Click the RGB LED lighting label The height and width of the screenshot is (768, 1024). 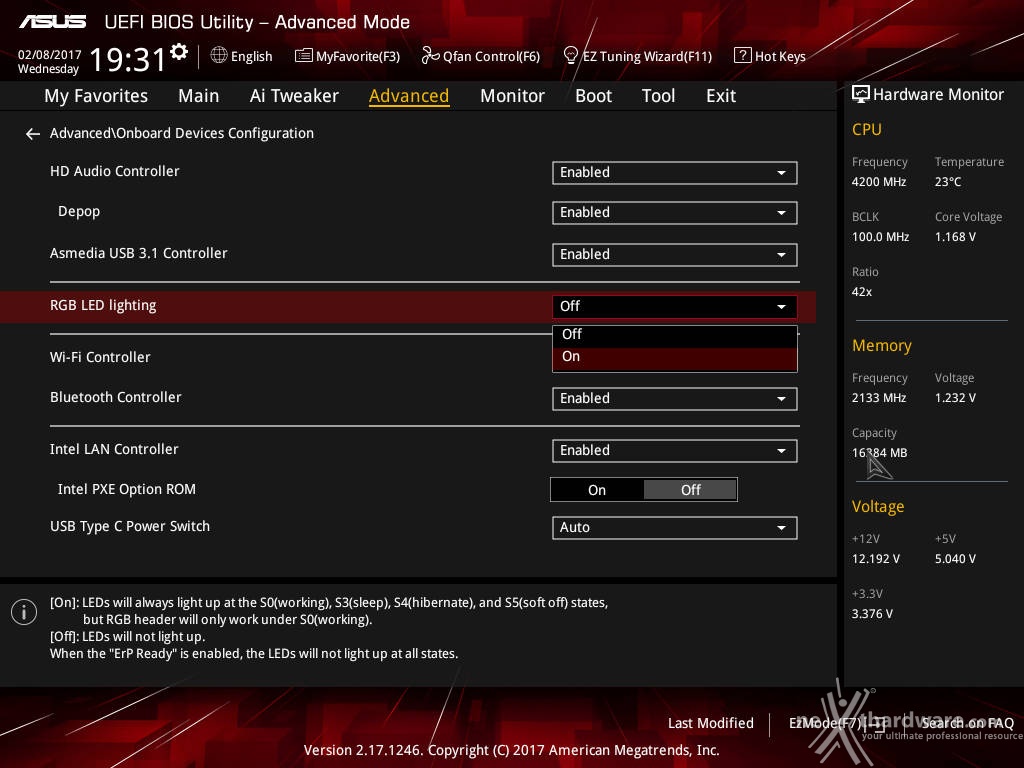pyautogui.click(x=103, y=306)
